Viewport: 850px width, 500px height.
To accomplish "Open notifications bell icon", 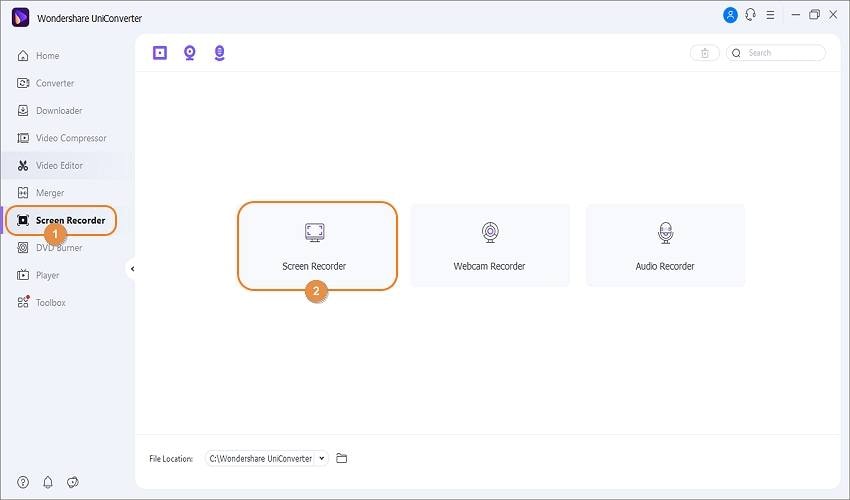I will [48, 482].
